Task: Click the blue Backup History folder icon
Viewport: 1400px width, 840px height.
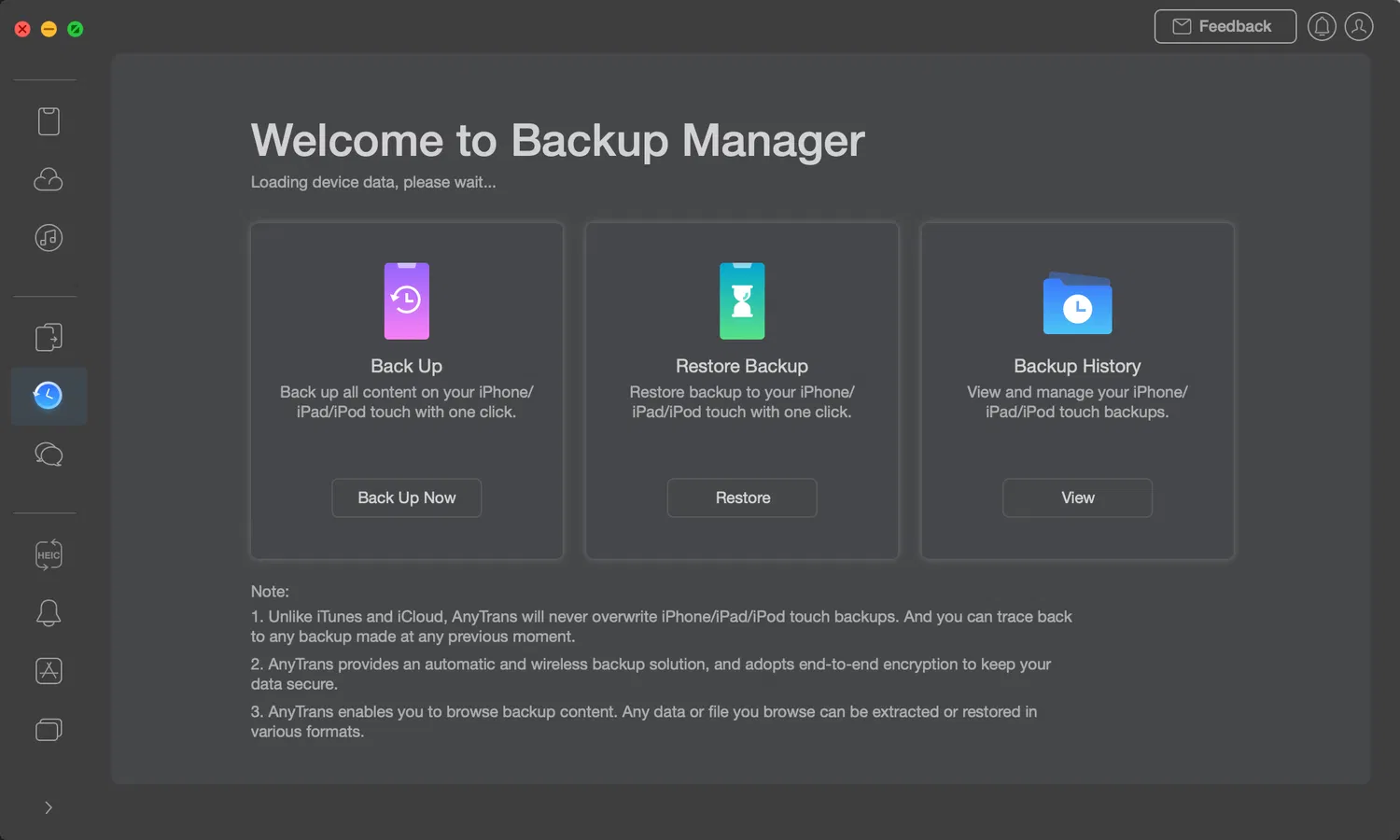Action: [x=1077, y=304]
